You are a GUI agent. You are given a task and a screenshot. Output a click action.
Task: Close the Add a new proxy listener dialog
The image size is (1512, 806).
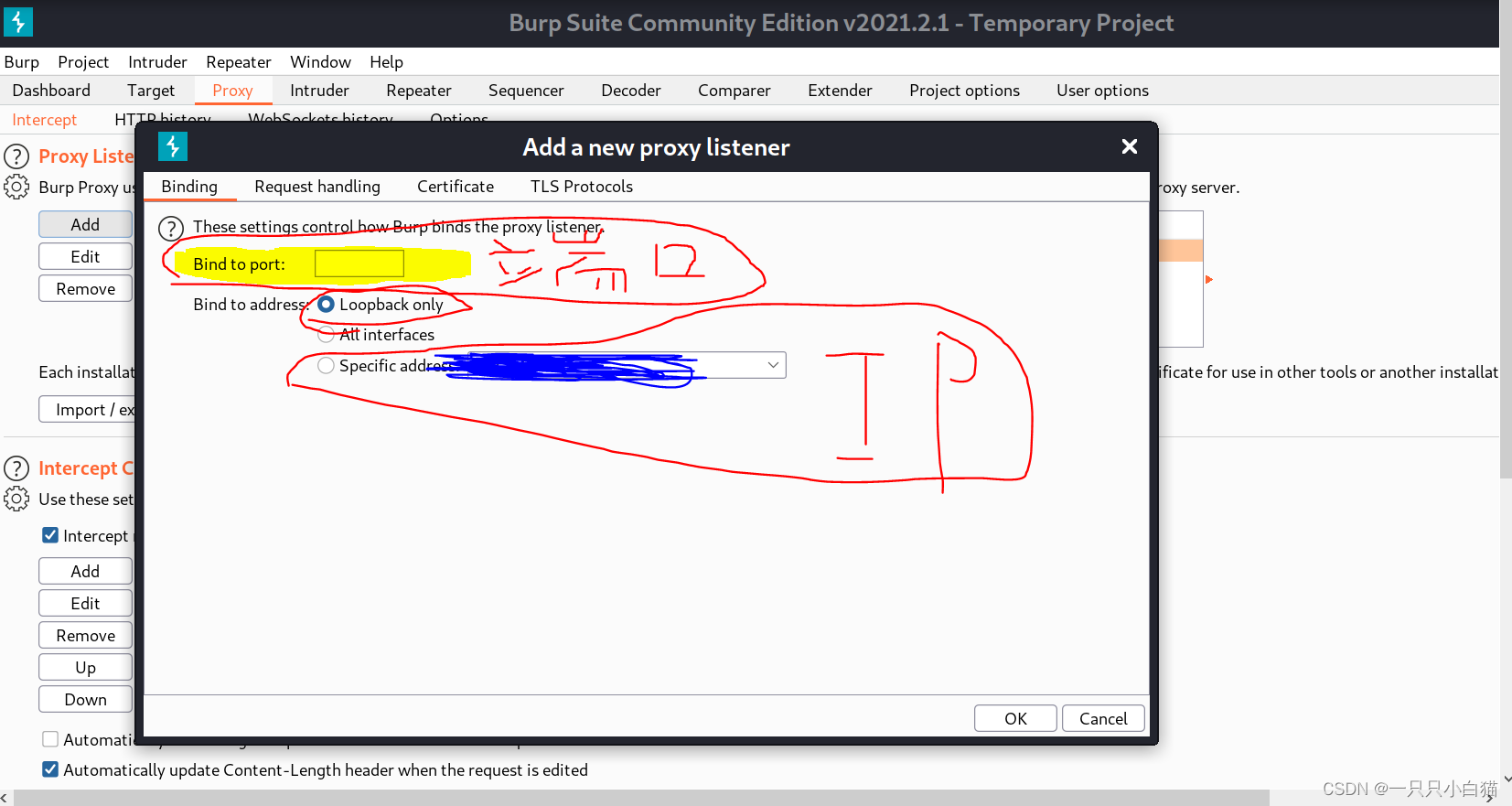(1130, 146)
